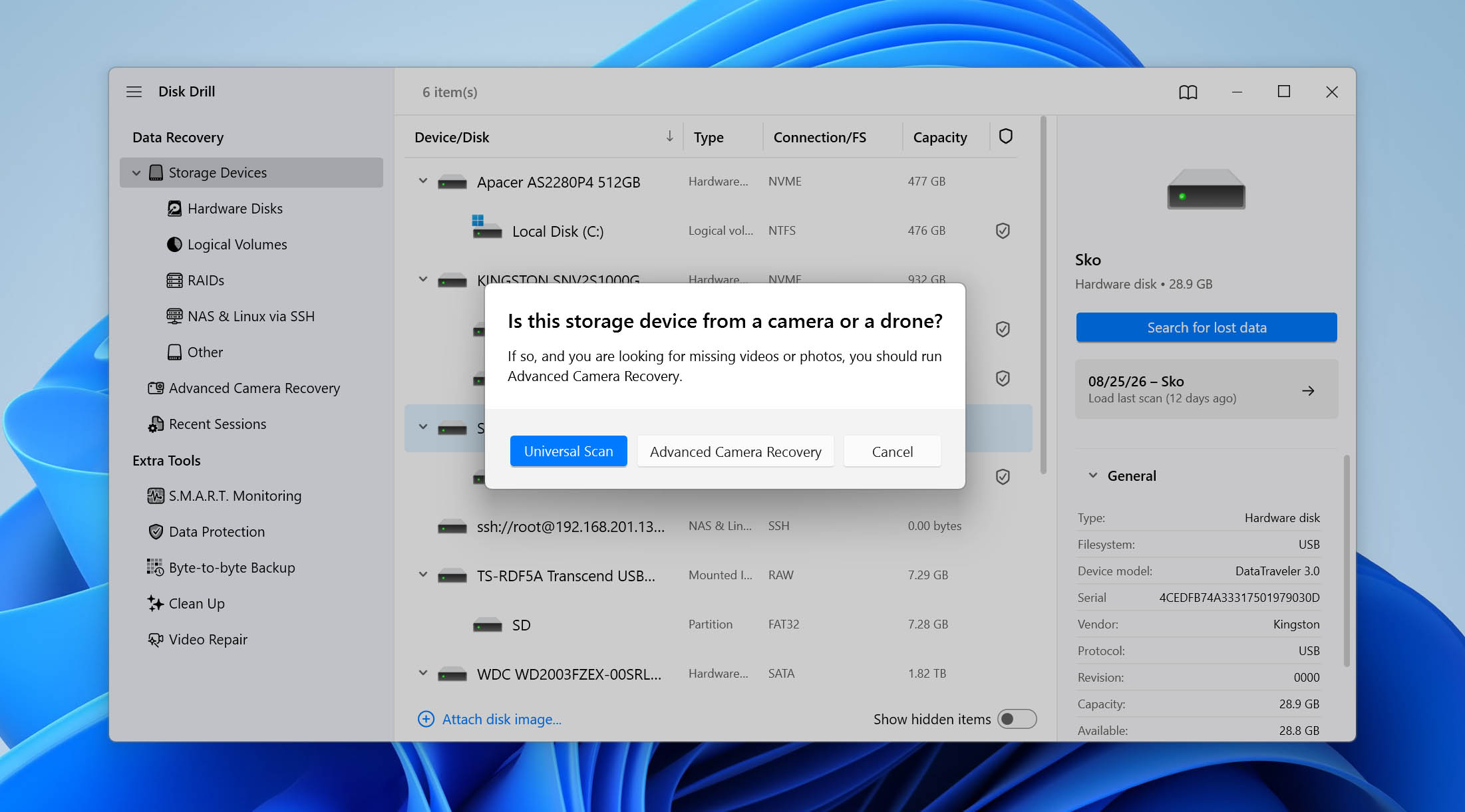Toggle the Show hidden items switch
Image resolution: width=1465 pixels, height=812 pixels.
coord(1017,720)
